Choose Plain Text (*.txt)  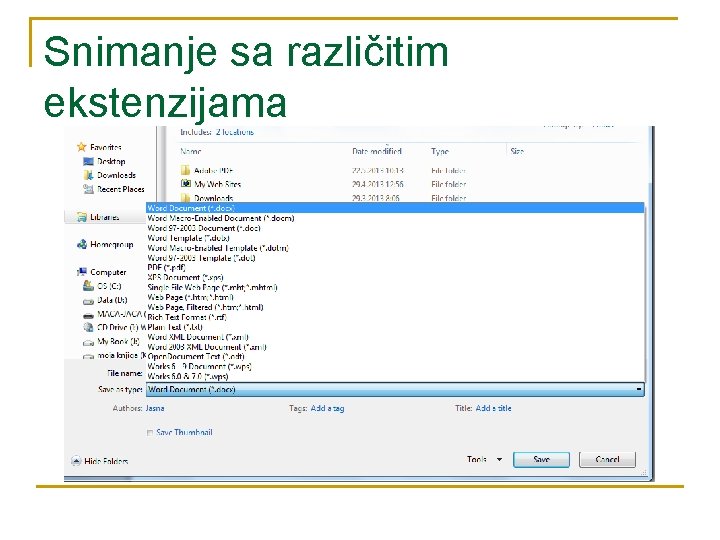[395, 327]
